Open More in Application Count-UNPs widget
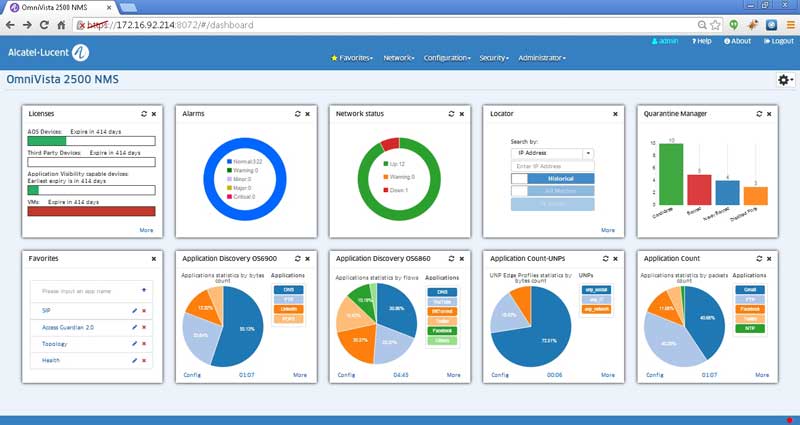Screen dimensions: 800x425 pyautogui.click(x=608, y=375)
